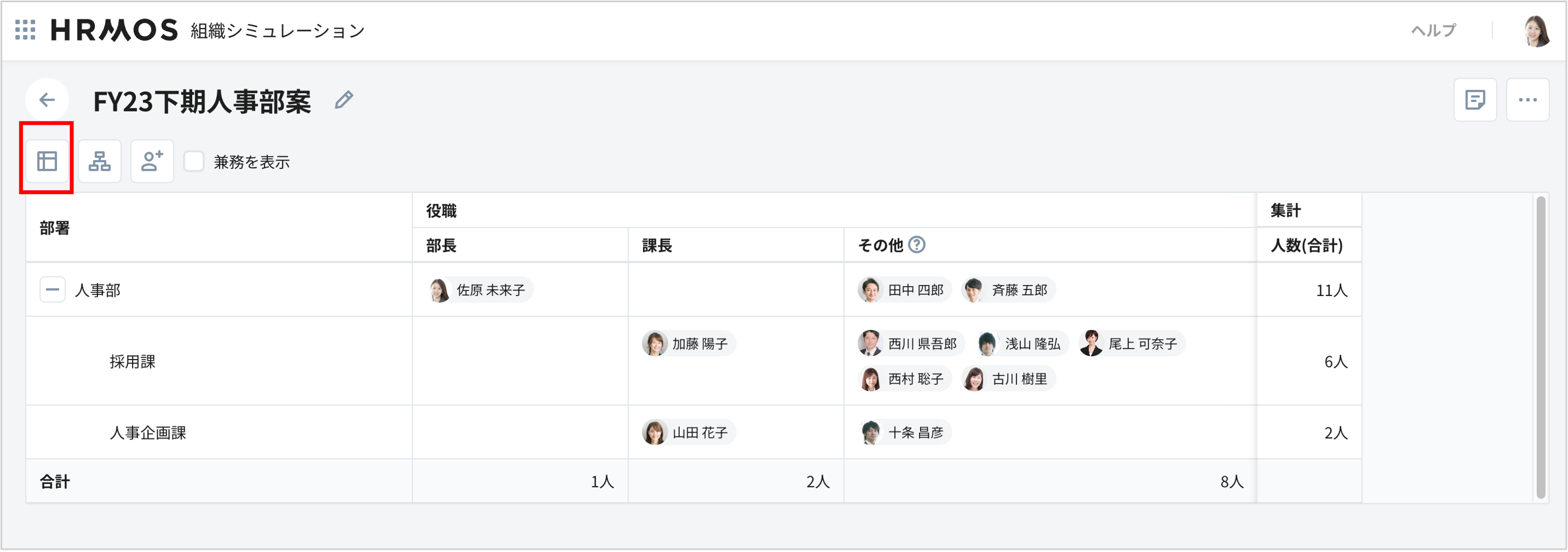Open the memo panel icon at top right

pyautogui.click(x=1475, y=99)
